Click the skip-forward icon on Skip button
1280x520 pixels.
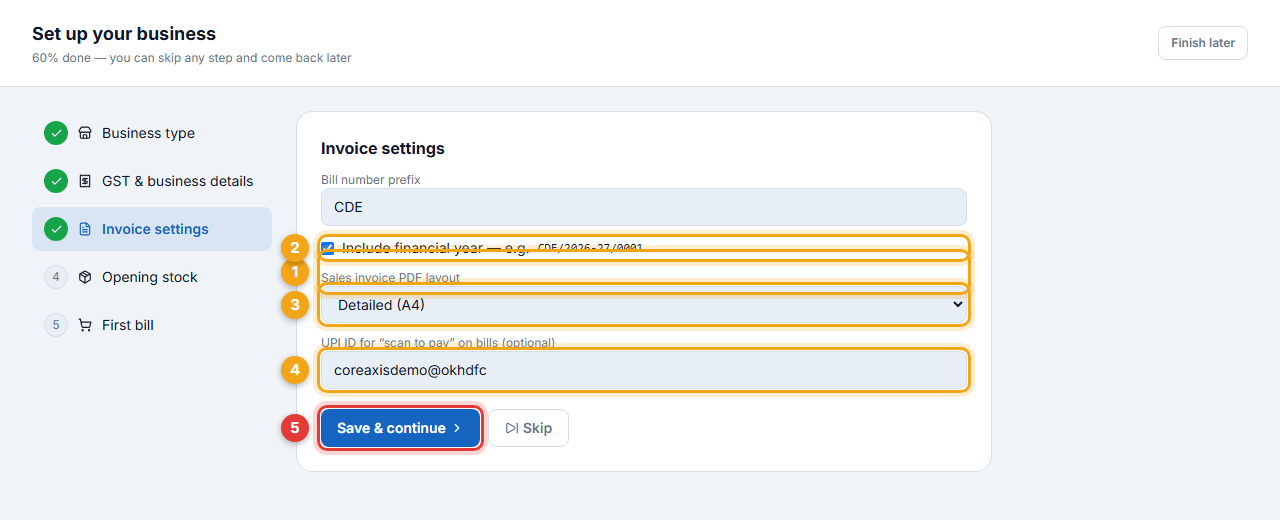tap(511, 428)
